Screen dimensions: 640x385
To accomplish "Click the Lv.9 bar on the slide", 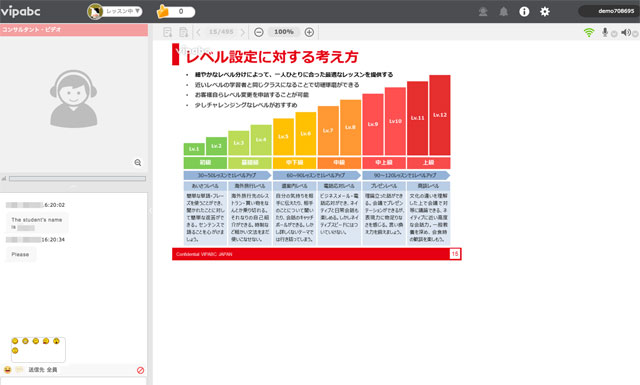I will pyautogui.click(x=373, y=124).
